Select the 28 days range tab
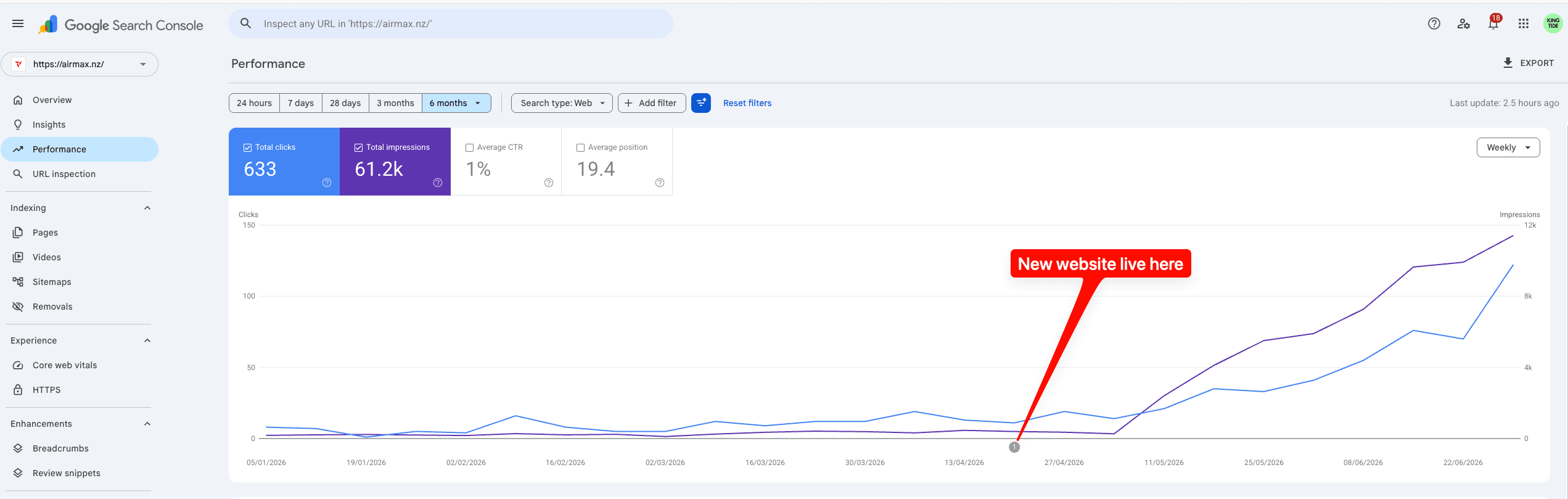The image size is (1568, 499). tap(345, 103)
